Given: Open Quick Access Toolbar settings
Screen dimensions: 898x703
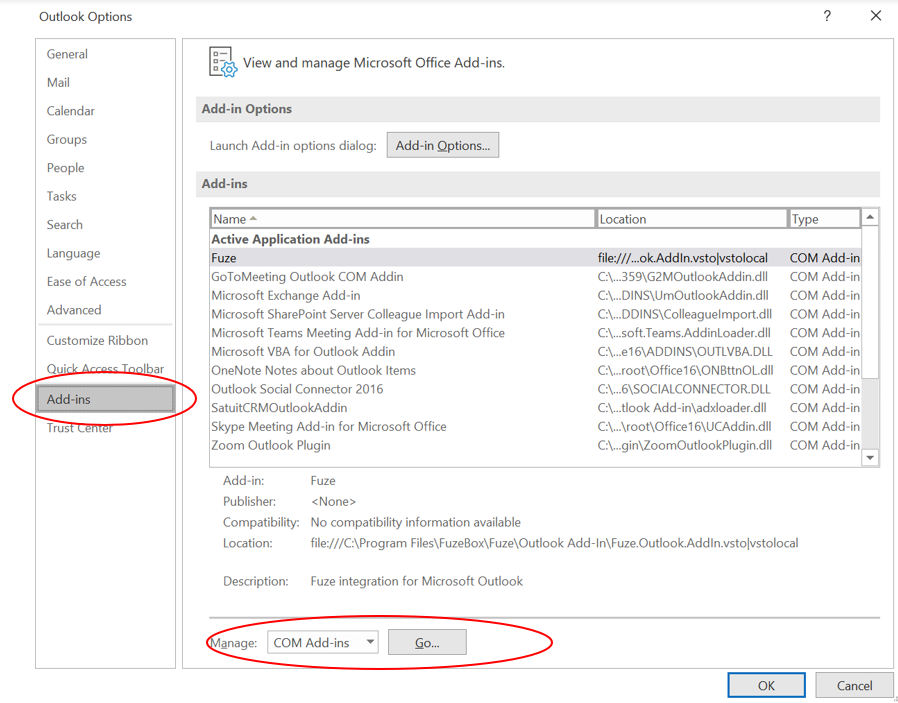Looking at the screenshot, I should (105, 369).
